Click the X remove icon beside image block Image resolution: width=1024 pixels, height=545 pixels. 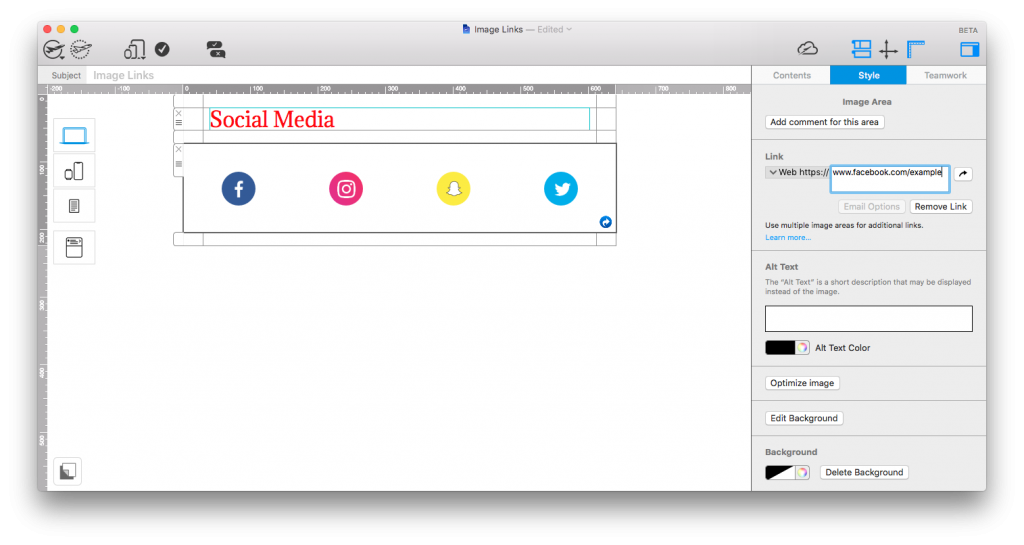click(178, 149)
